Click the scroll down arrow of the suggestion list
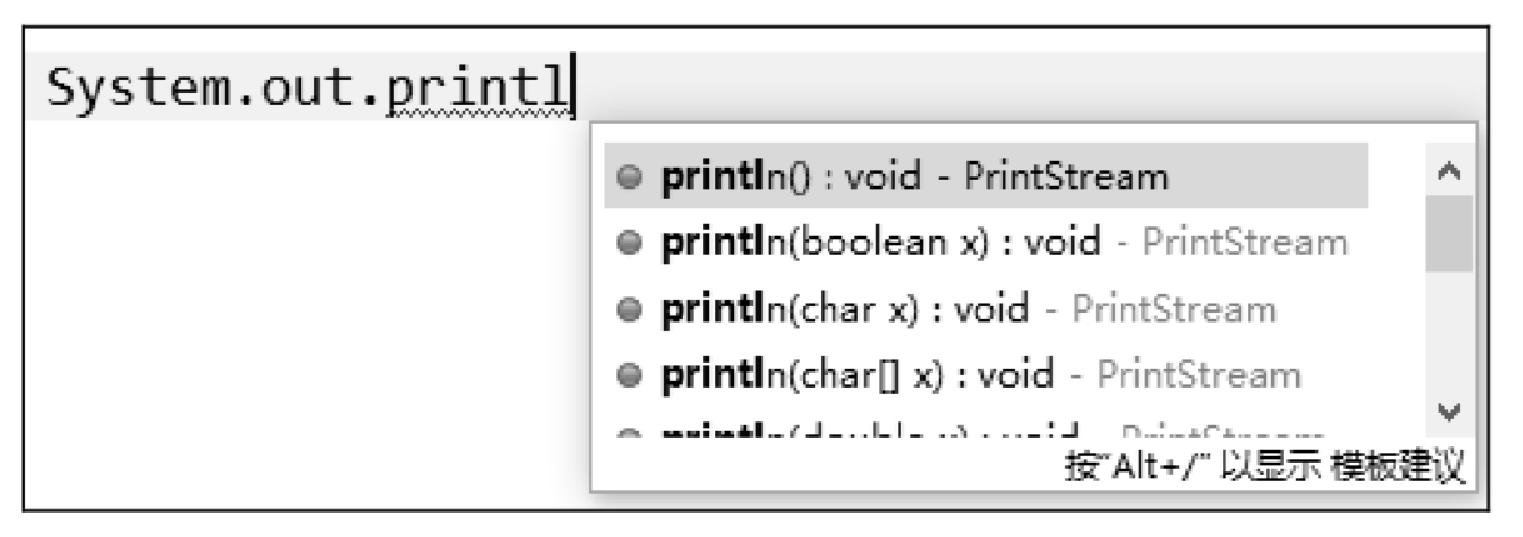 1448,412
